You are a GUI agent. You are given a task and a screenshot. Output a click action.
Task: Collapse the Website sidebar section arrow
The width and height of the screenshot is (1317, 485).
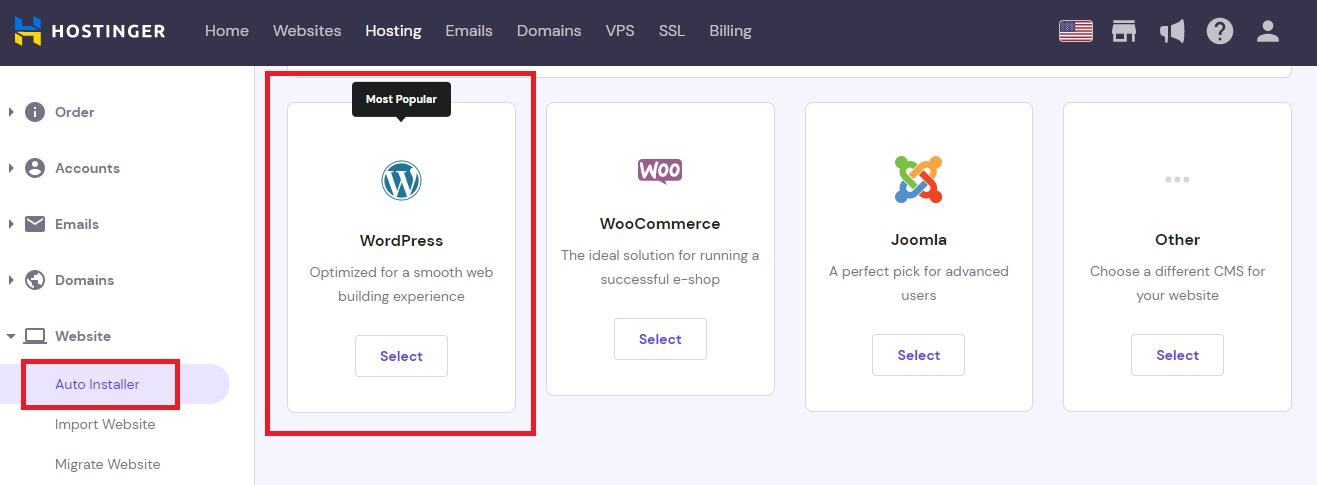pos(11,336)
